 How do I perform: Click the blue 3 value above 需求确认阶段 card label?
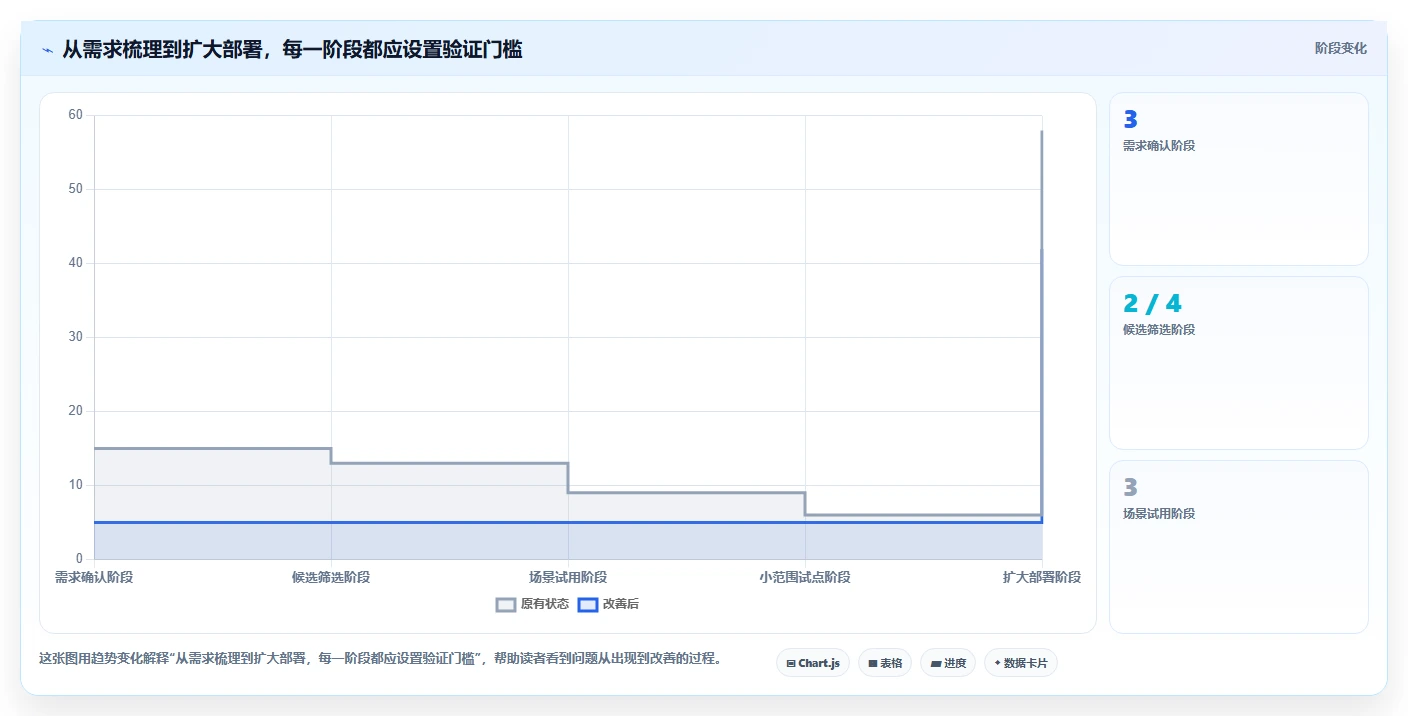1131,120
